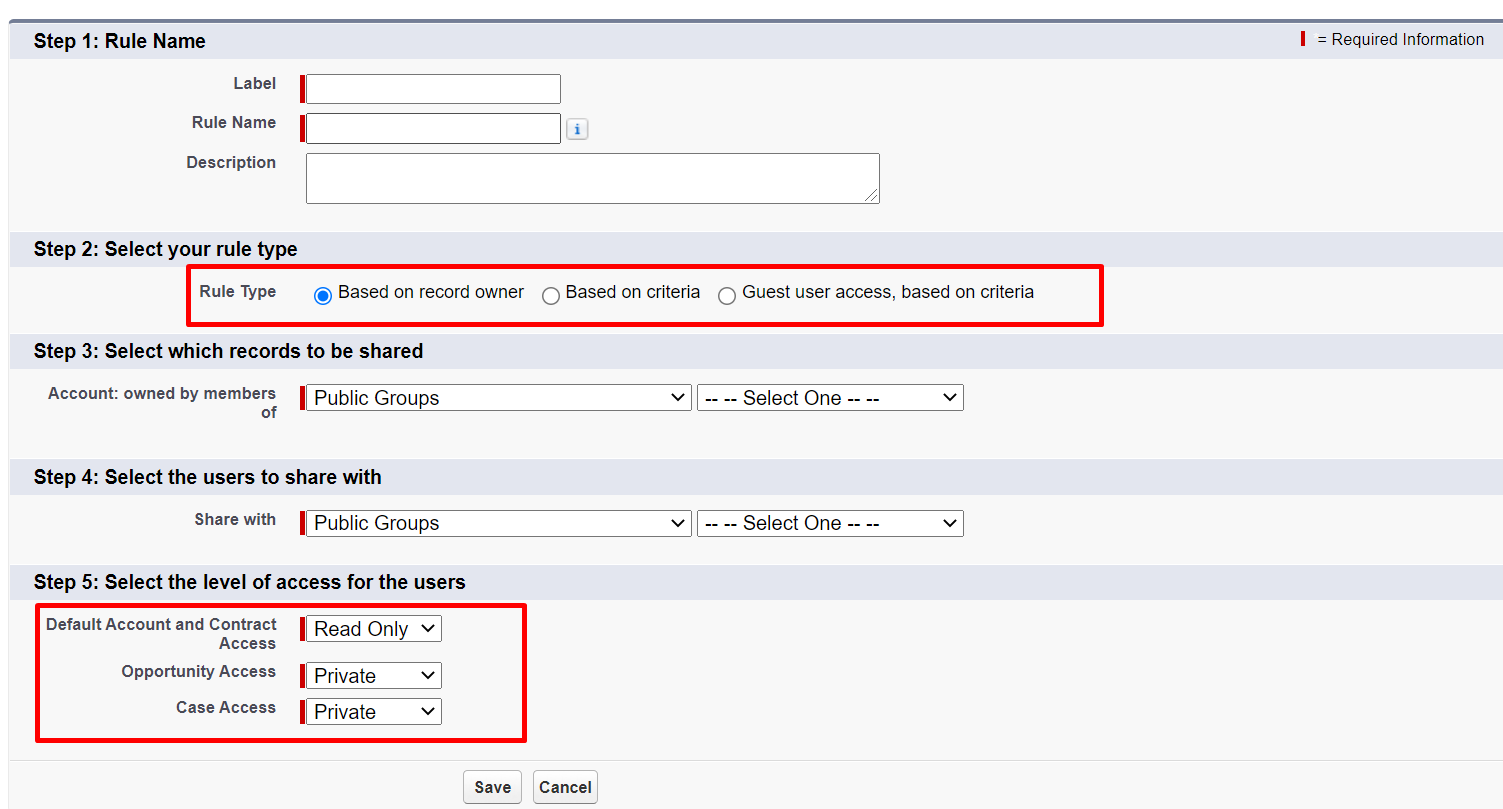1503x809 pixels.
Task: Click the Rule Name input box
Action: (x=430, y=128)
